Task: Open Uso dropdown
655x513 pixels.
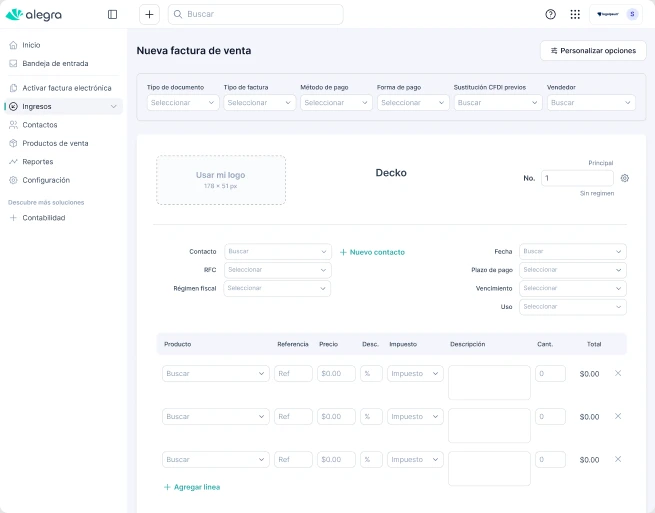Action: [x=573, y=307]
